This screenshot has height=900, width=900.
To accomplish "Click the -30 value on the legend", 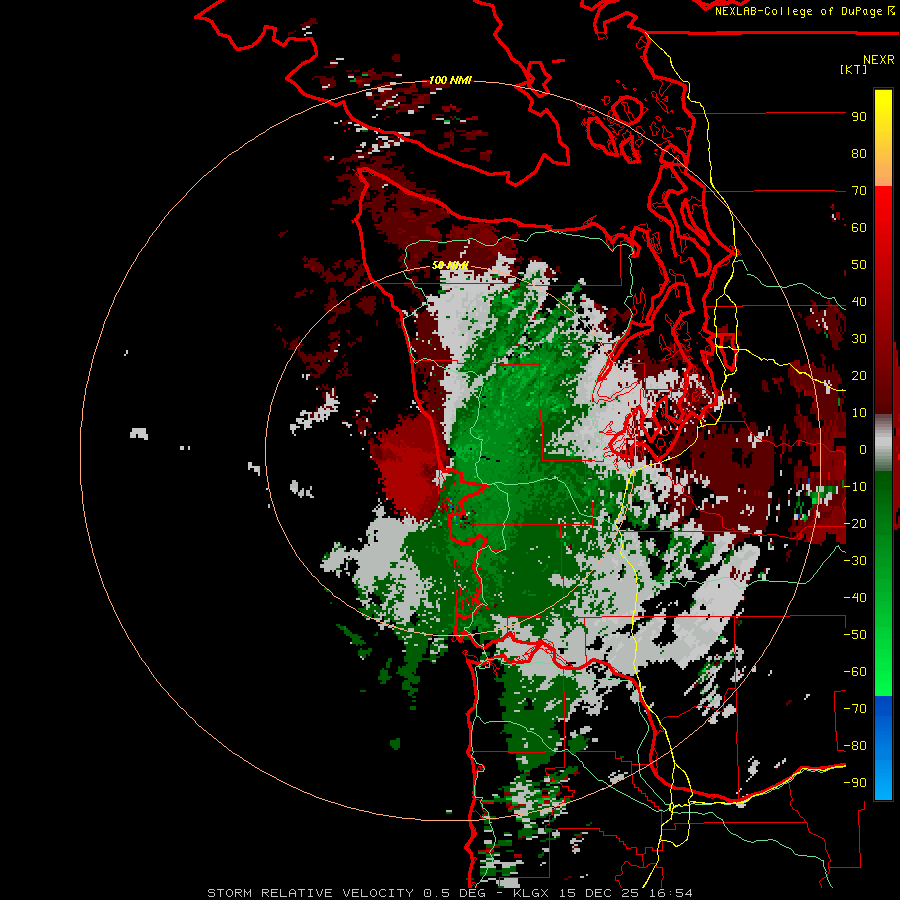I will (x=855, y=561).
